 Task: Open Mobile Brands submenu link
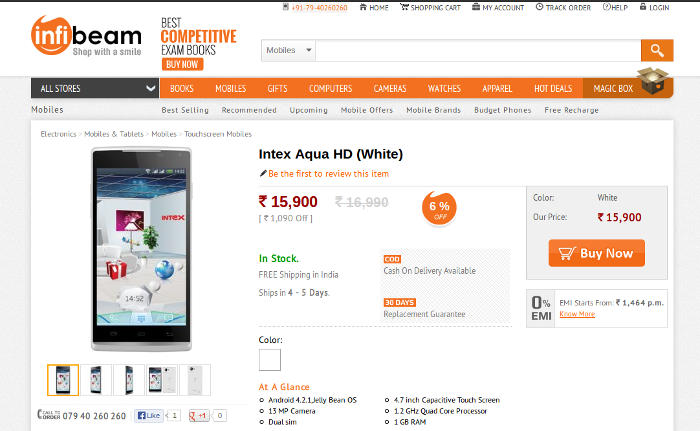(x=433, y=110)
